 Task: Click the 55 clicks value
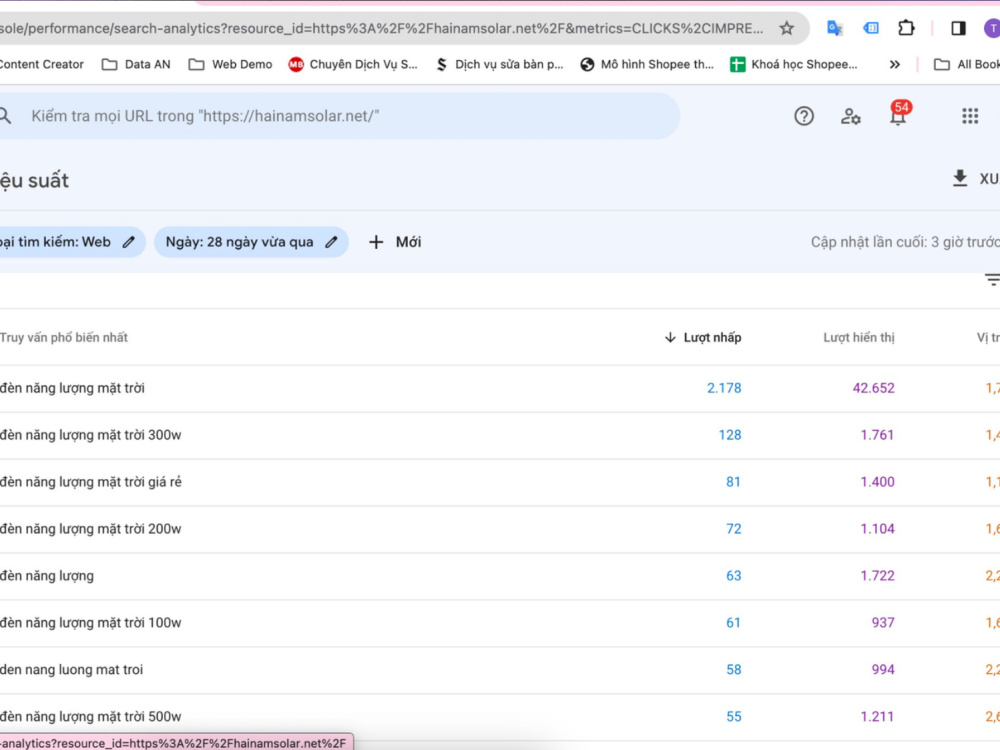tap(733, 717)
